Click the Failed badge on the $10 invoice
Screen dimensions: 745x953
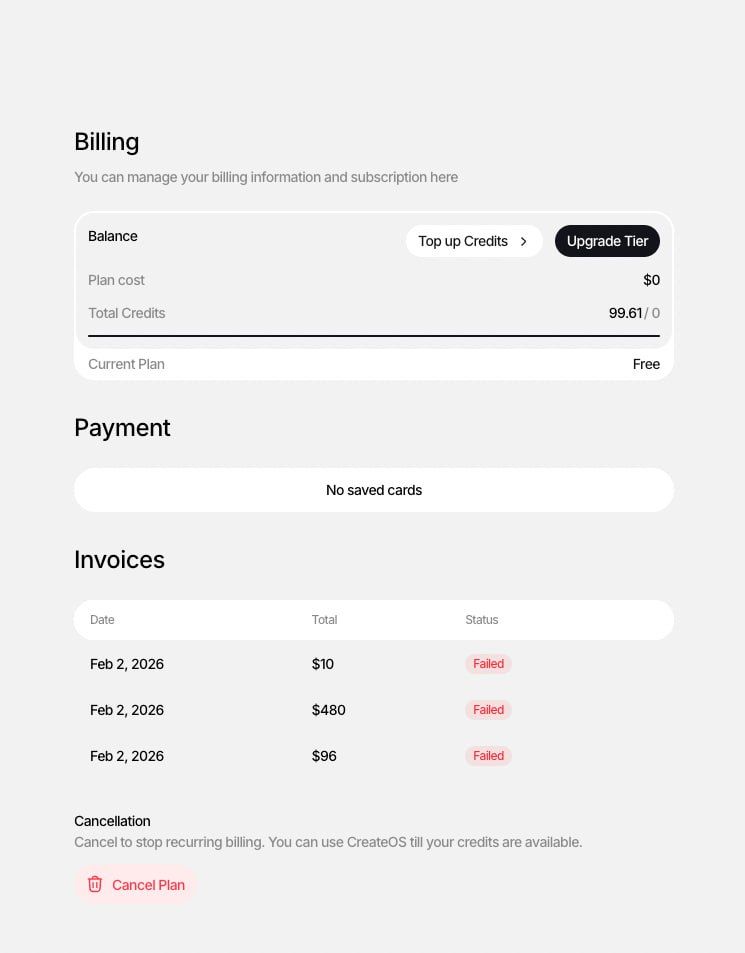(488, 663)
